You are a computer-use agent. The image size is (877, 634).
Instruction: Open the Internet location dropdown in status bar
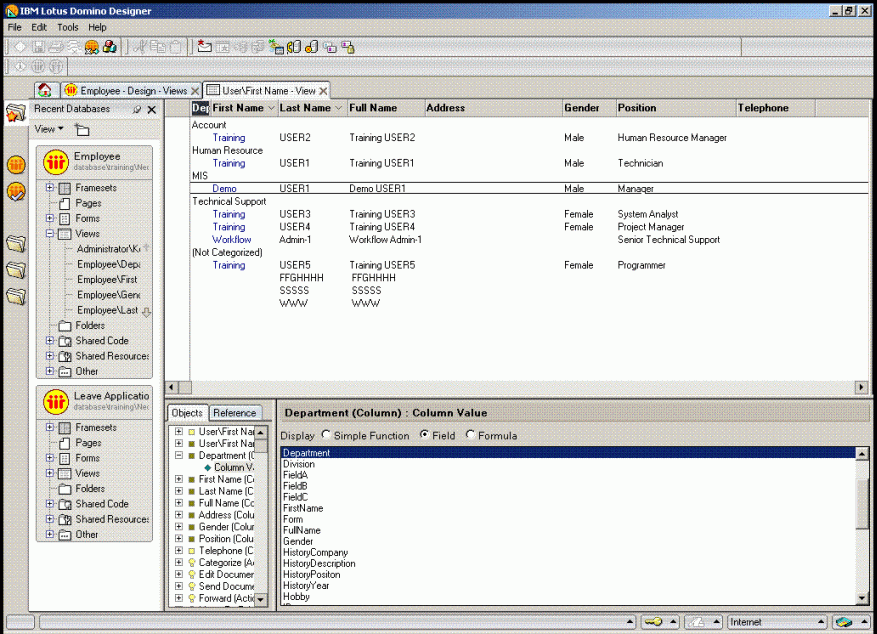coord(777,622)
